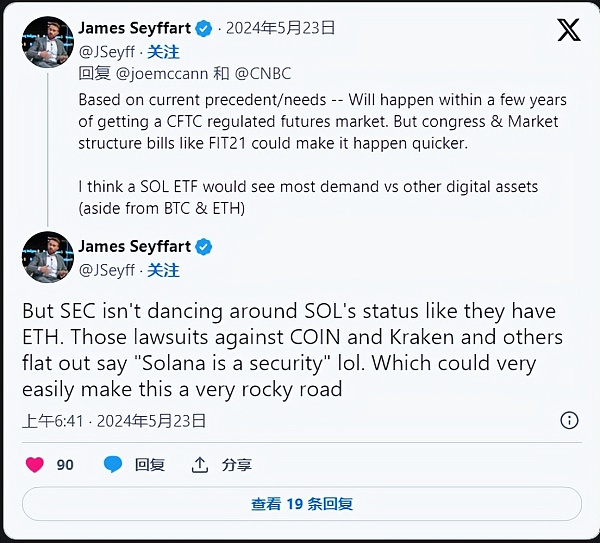The height and width of the screenshot is (543, 600).
Task: Click the top James Seyffart display name
Action: (135, 28)
